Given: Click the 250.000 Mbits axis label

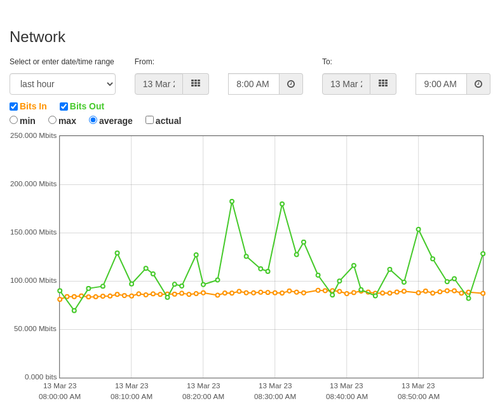Looking at the screenshot, I should 33,136.
